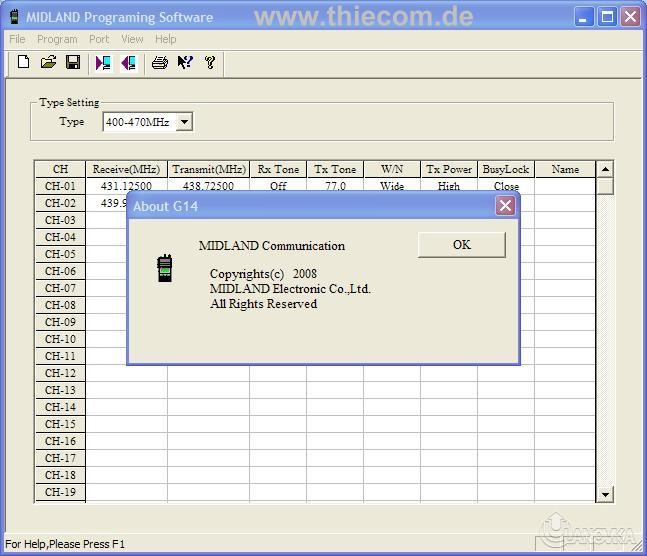Image resolution: width=647 pixels, height=556 pixels.
Task: Click the New file toolbar icon
Action: click(x=24, y=63)
